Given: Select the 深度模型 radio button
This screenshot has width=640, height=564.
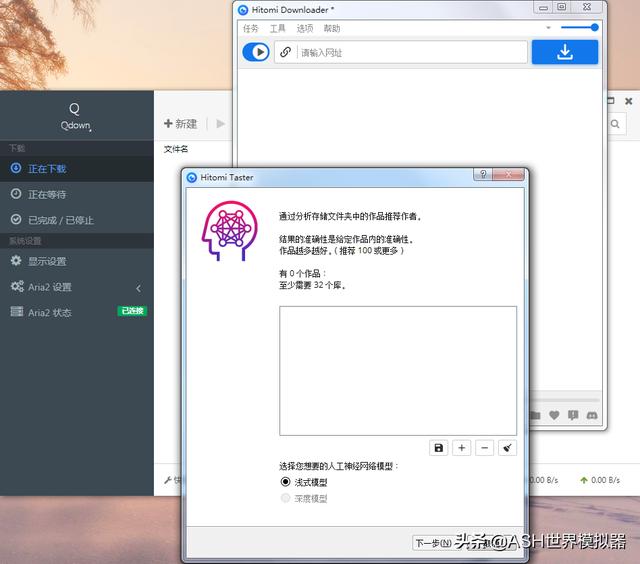Looking at the screenshot, I should (286, 498).
